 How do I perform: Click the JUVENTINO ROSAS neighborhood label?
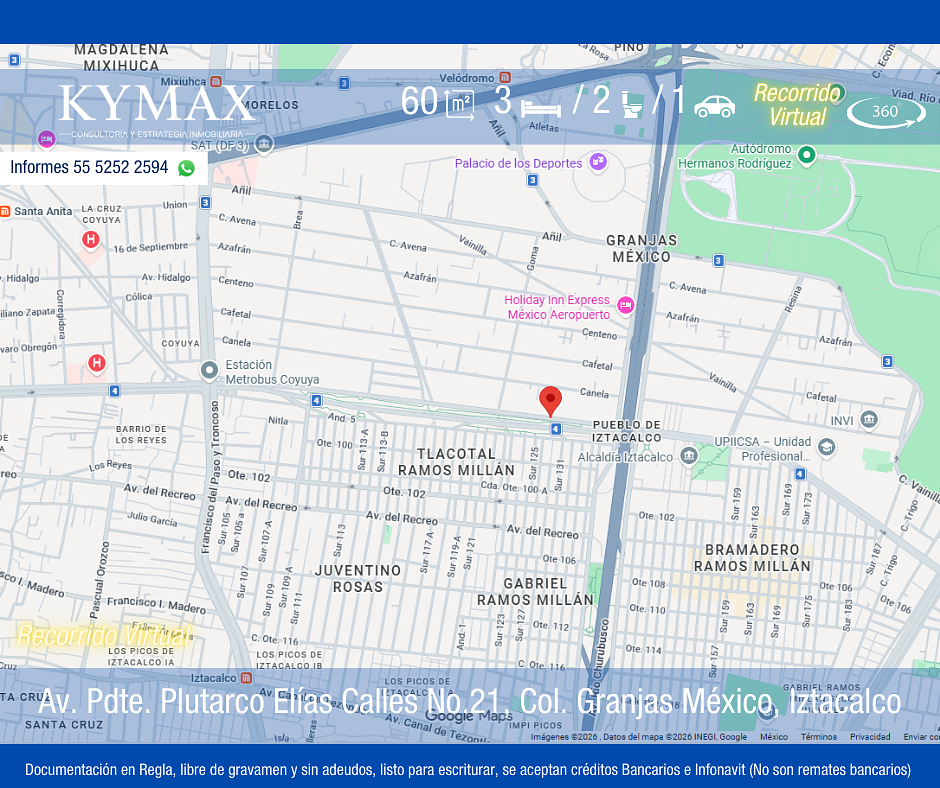coord(358,578)
